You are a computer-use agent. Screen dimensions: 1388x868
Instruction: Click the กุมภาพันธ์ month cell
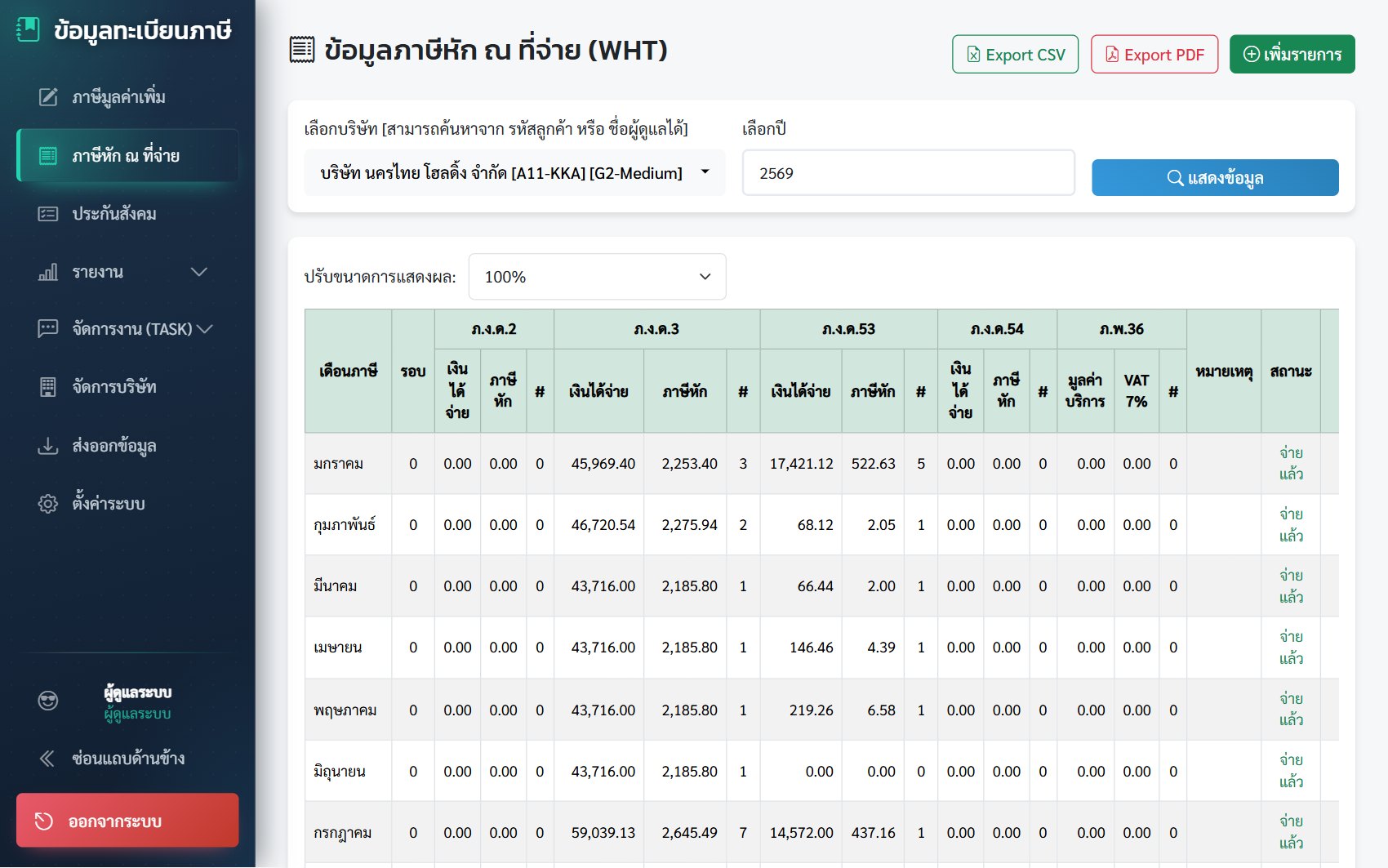tap(348, 525)
